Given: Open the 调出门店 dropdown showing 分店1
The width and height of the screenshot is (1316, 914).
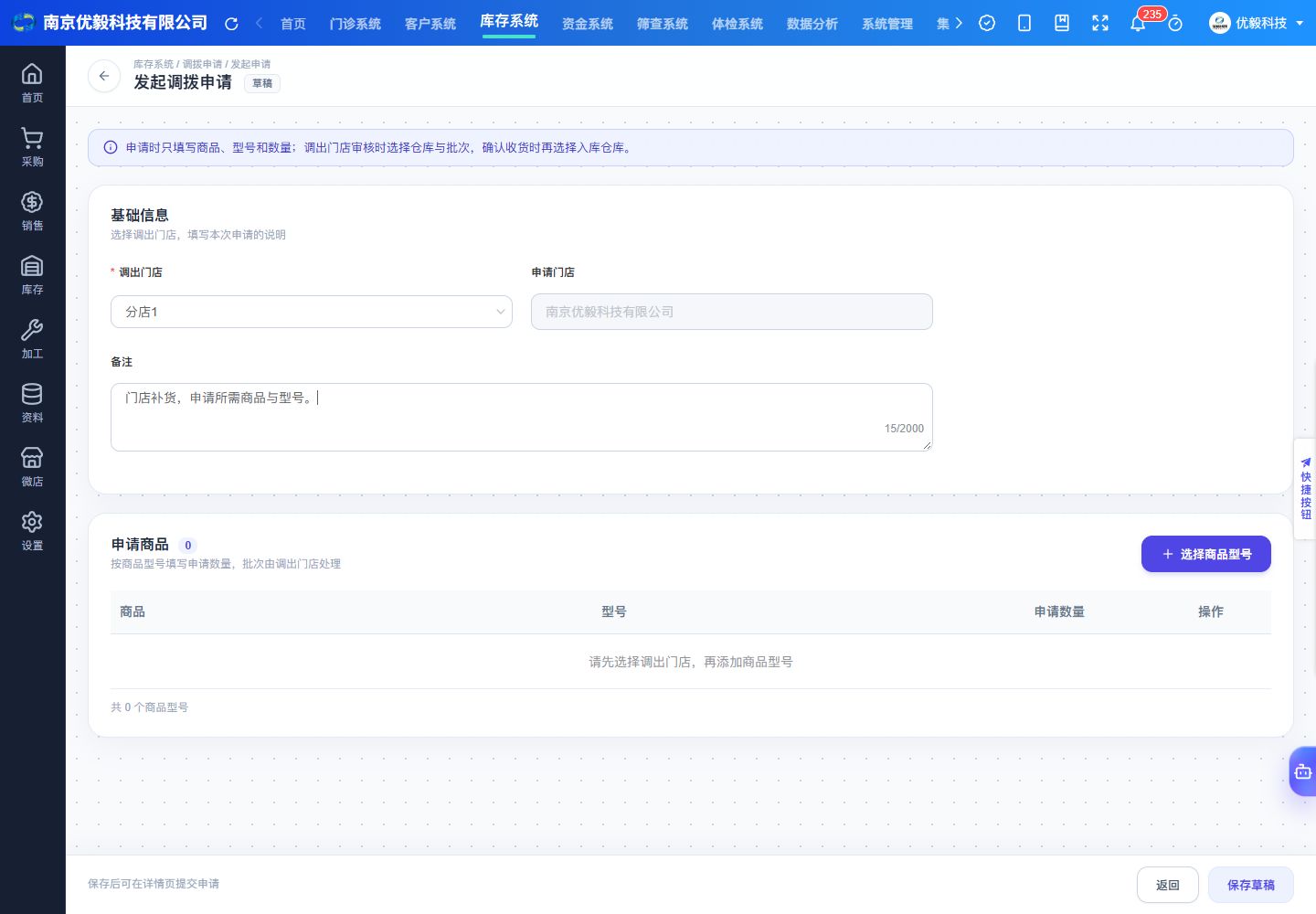Looking at the screenshot, I should click(312, 312).
